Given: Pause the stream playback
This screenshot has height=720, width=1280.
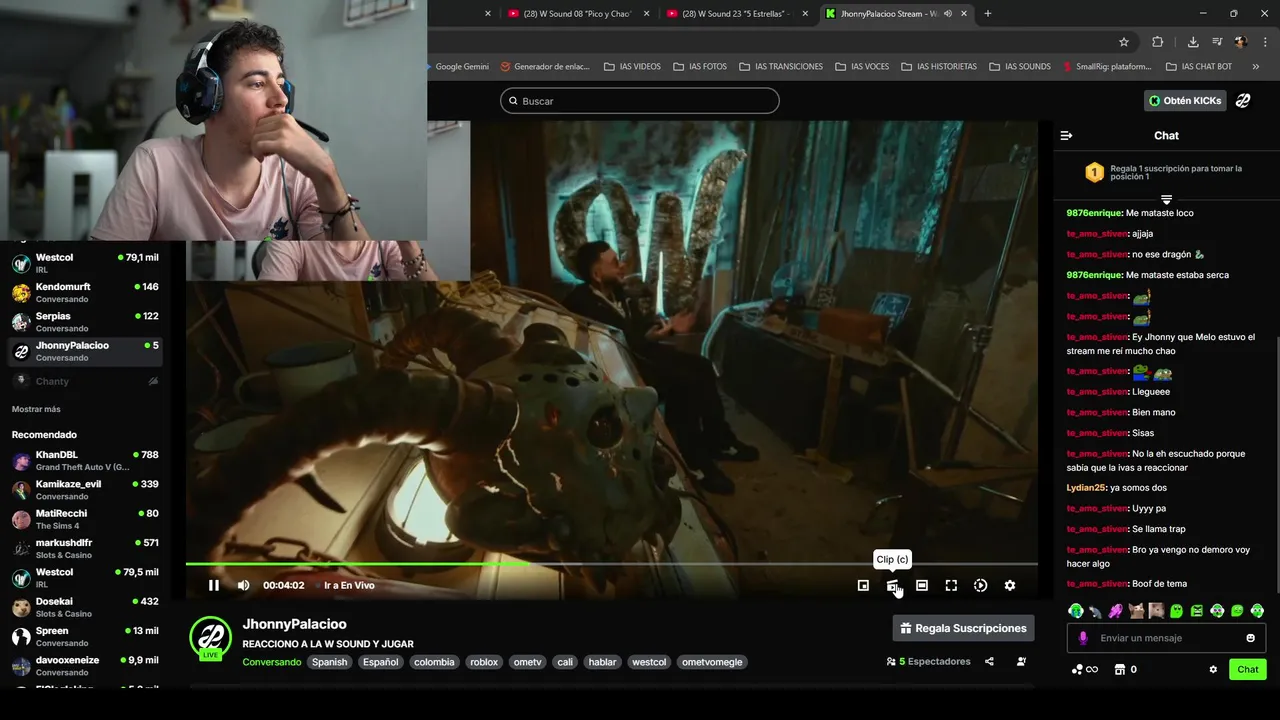Looking at the screenshot, I should (x=213, y=585).
